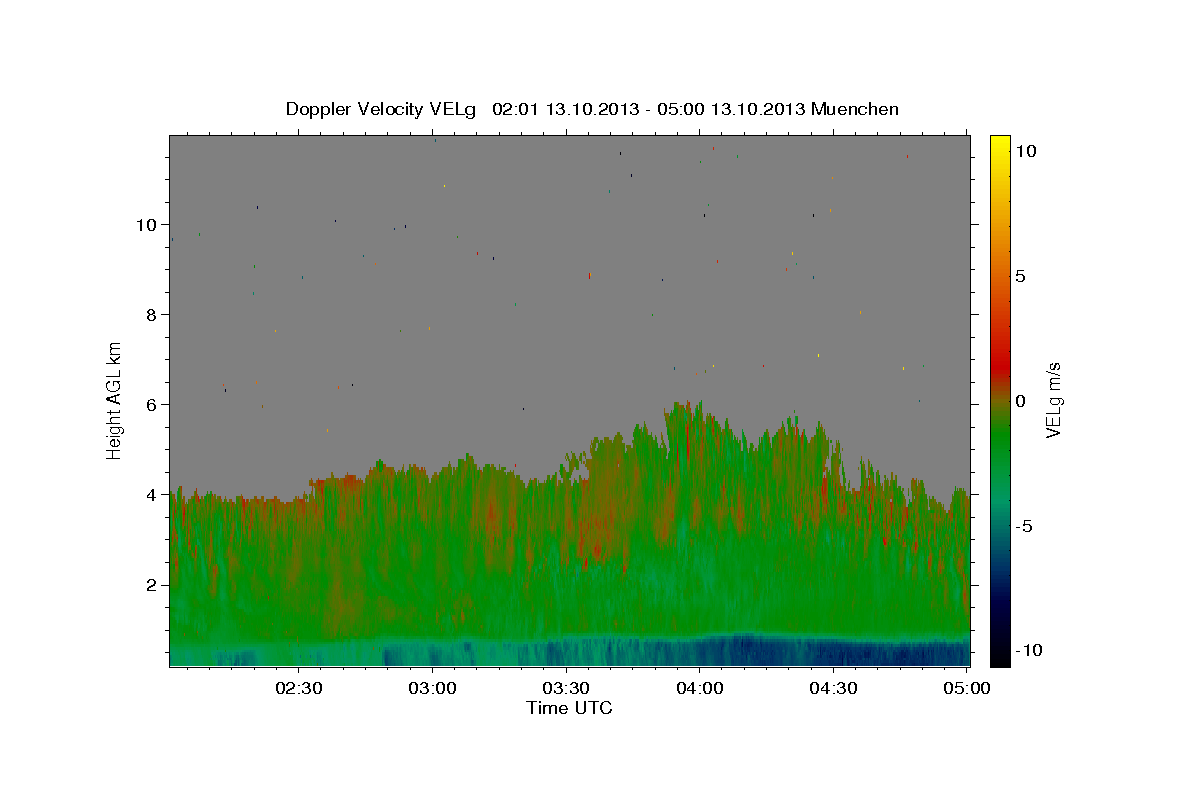The height and width of the screenshot is (800, 1200).
Task: Click the "Time UTC" axis label
Action: pos(569,708)
